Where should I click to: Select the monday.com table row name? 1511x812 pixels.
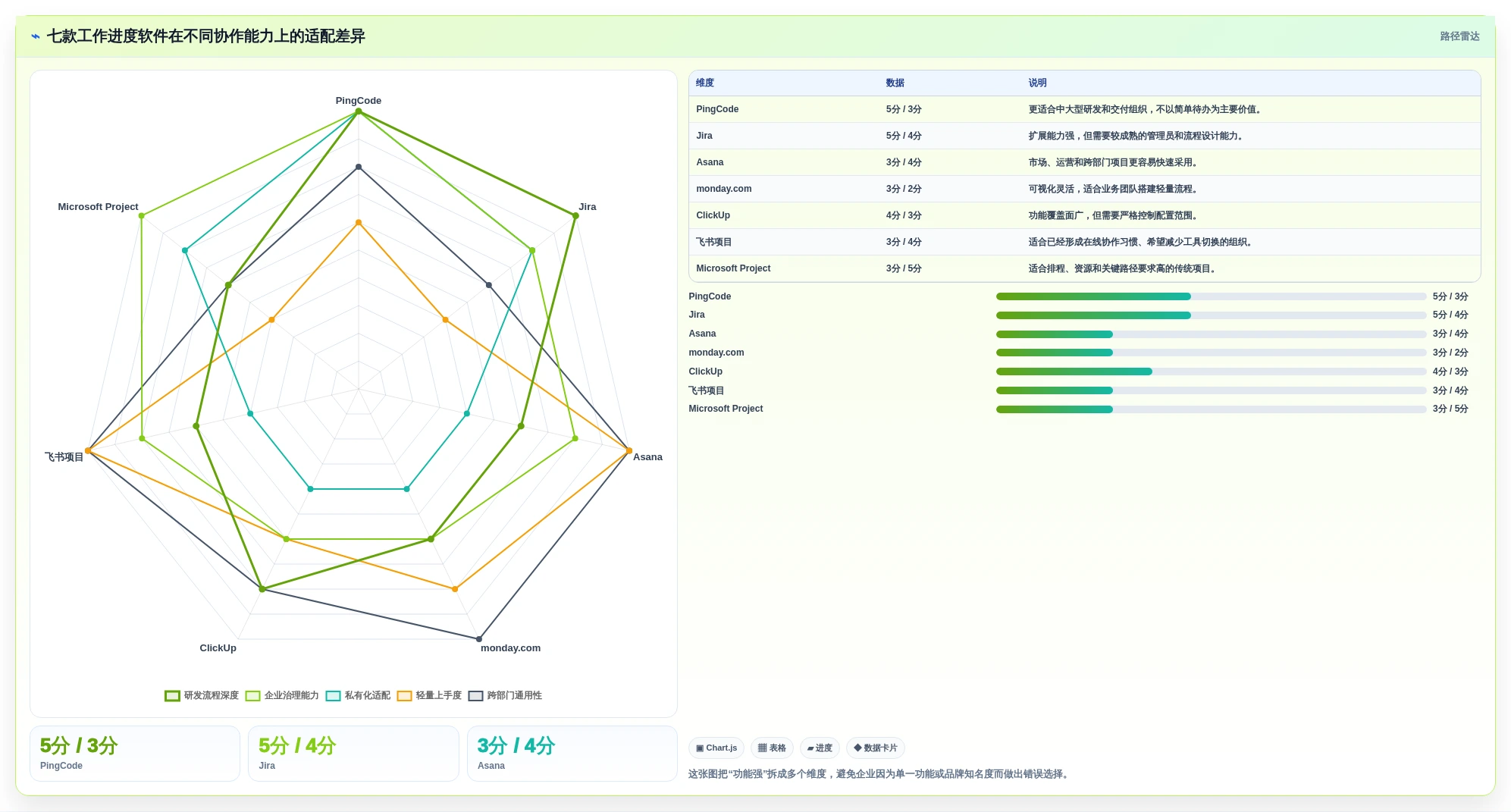(x=724, y=189)
